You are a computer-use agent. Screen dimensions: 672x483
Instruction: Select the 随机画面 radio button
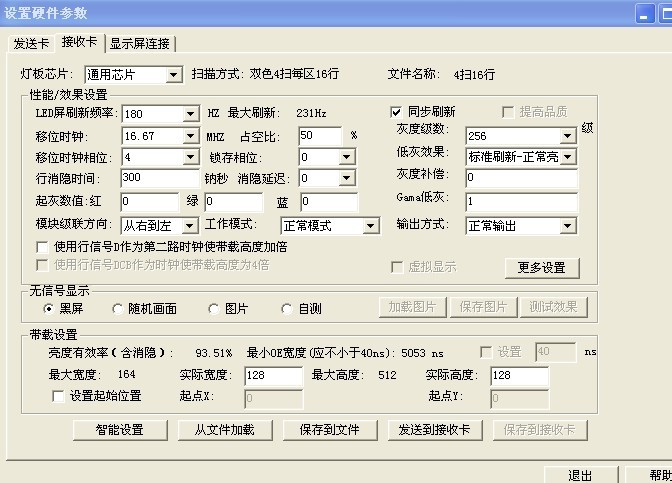(118, 309)
